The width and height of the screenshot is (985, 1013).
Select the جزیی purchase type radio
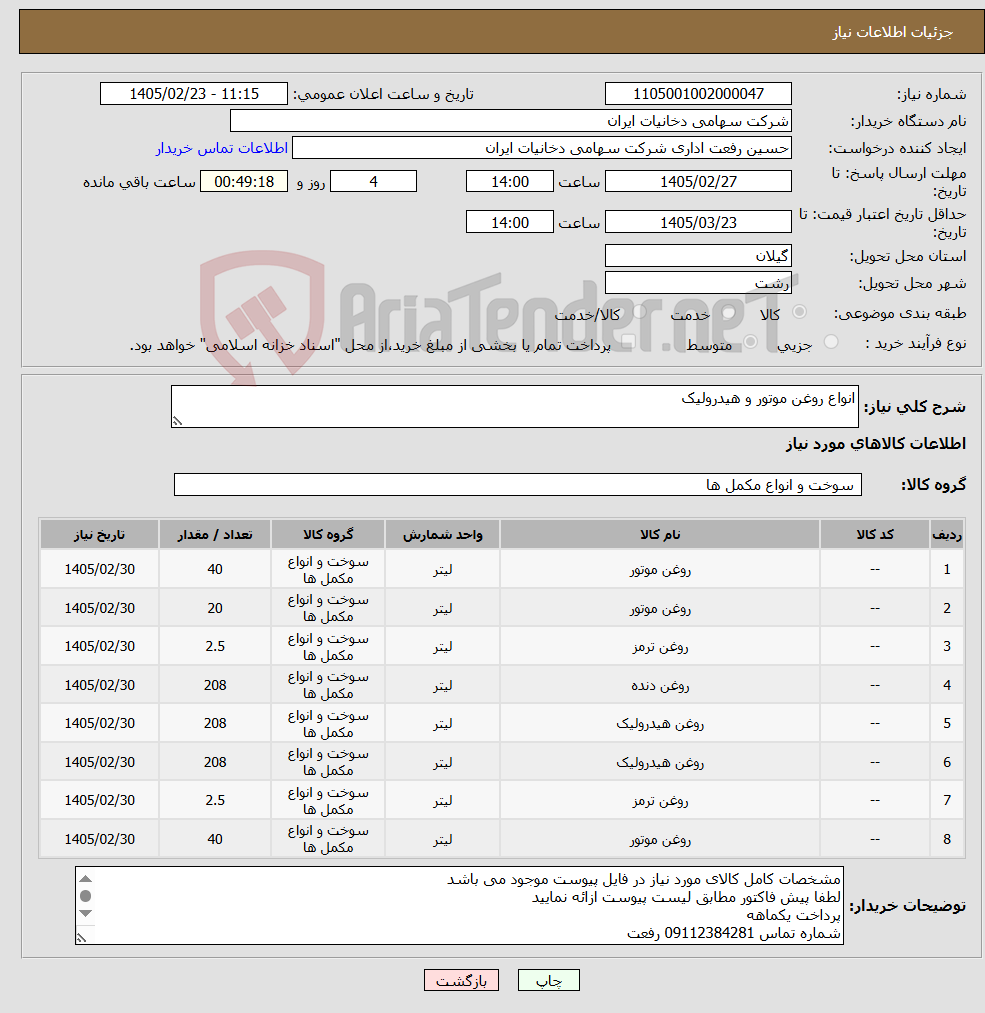pos(831,342)
